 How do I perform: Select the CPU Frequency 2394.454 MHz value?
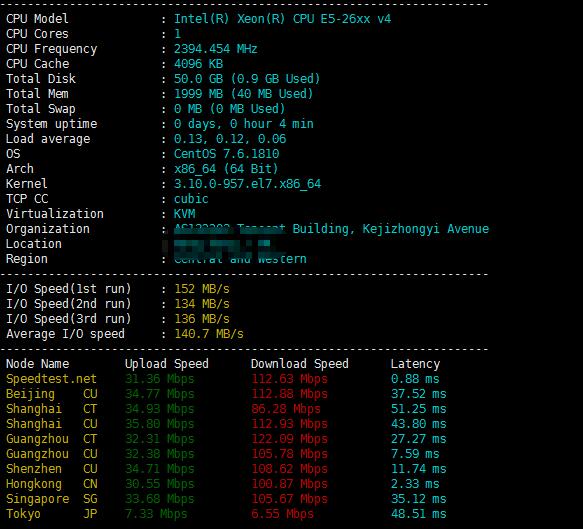(216, 49)
